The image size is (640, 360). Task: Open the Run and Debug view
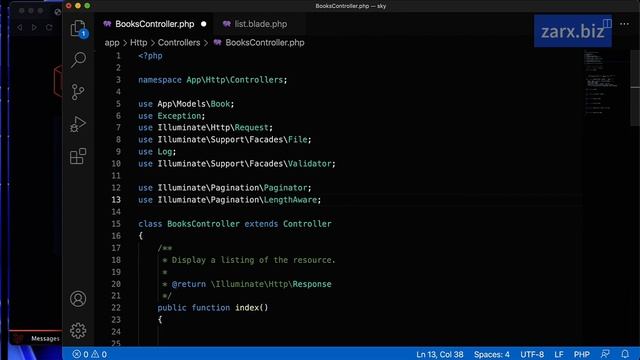(78, 124)
